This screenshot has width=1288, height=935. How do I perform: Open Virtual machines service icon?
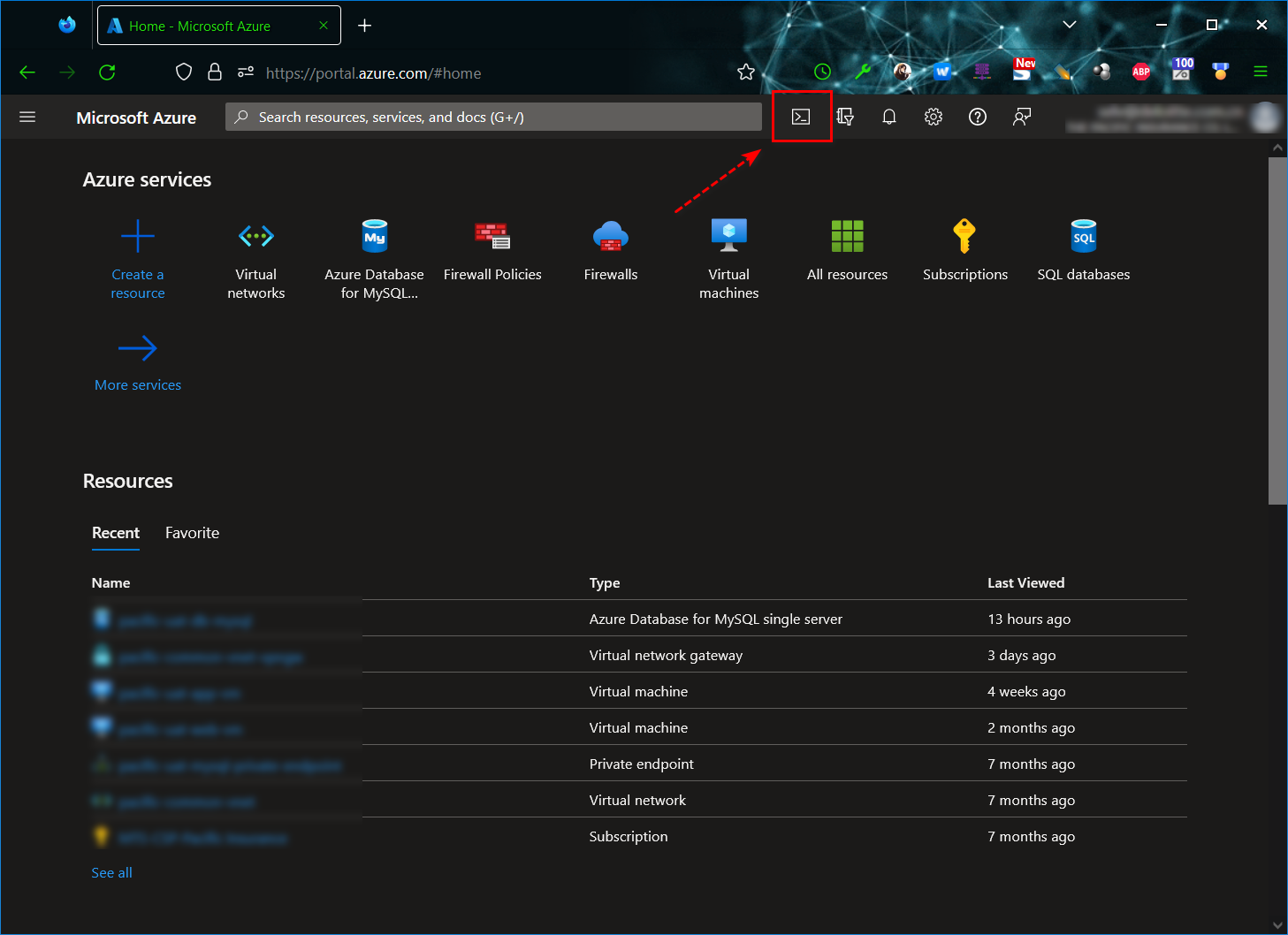point(729,236)
